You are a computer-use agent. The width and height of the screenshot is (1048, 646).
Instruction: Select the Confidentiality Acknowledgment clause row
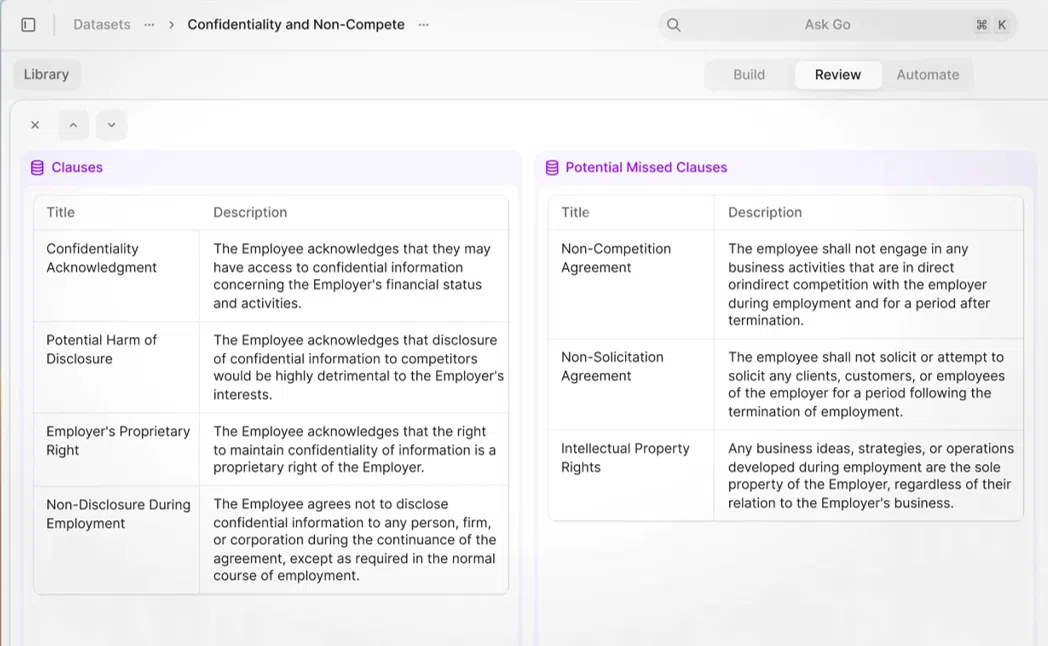point(101,258)
